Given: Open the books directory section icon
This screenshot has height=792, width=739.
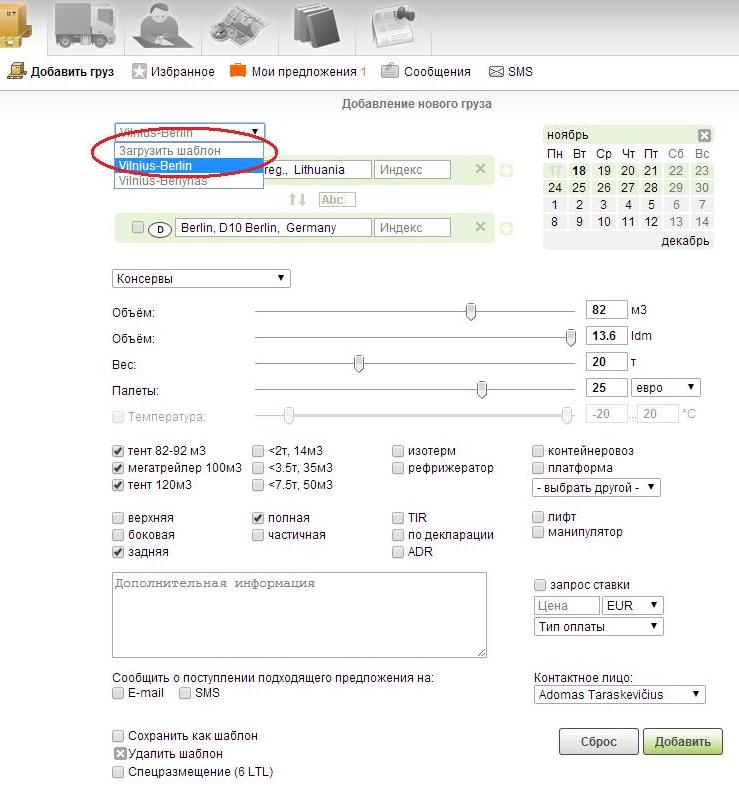Looking at the screenshot, I should pos(316,26).
